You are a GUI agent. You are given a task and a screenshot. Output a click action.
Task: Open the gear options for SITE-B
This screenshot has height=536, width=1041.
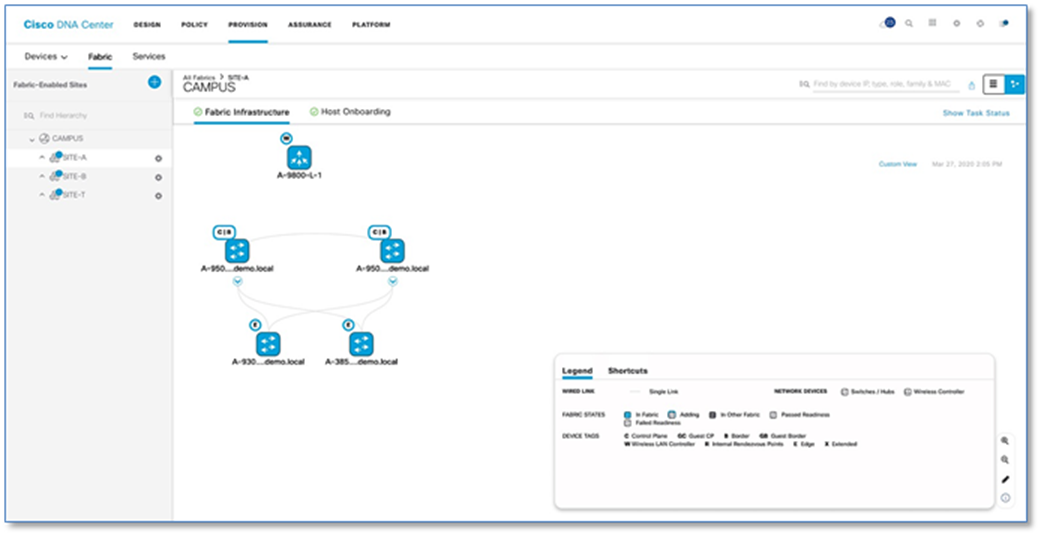point(158,177)
